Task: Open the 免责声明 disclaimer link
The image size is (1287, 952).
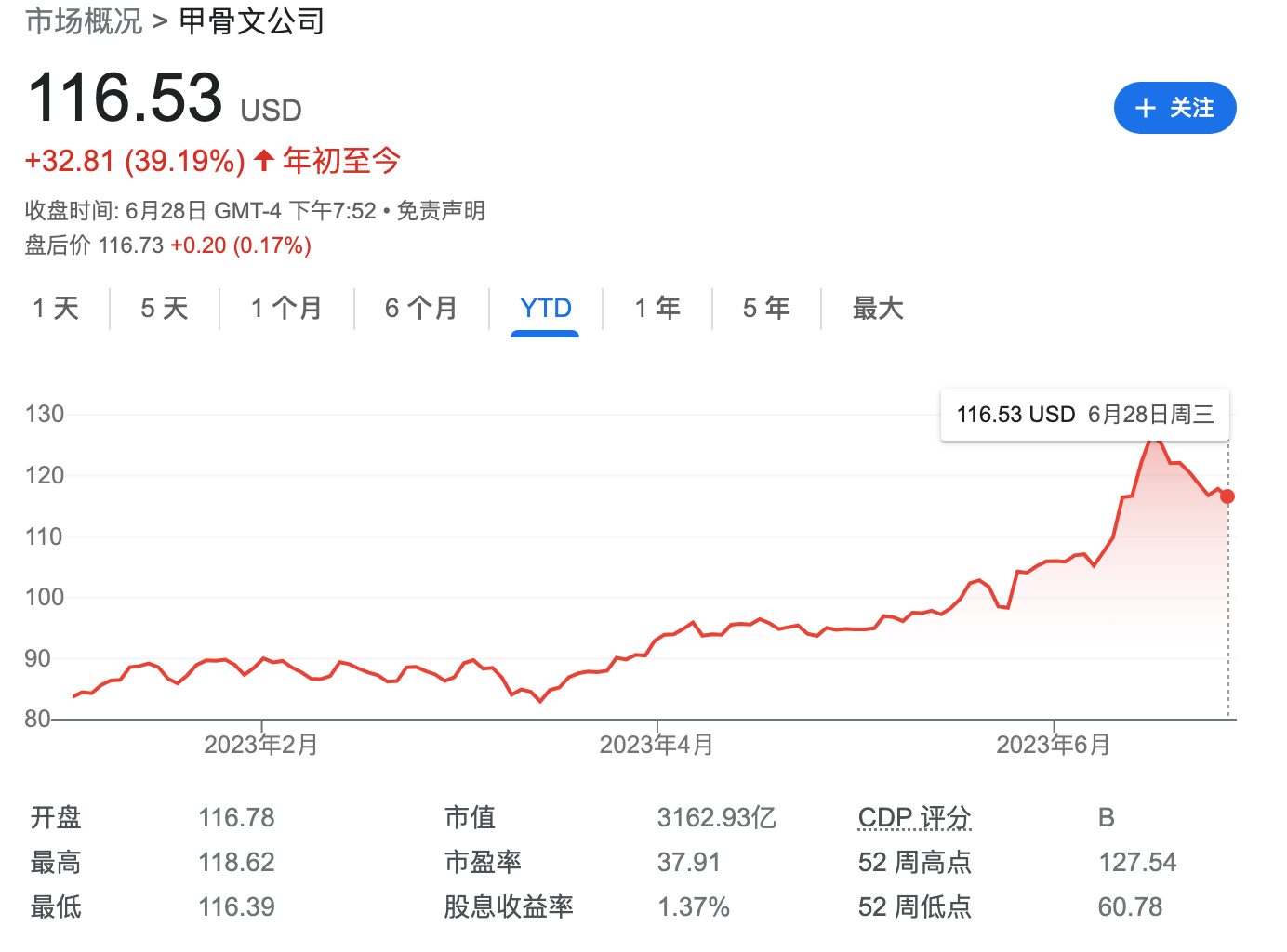Action: click(441, 211)
